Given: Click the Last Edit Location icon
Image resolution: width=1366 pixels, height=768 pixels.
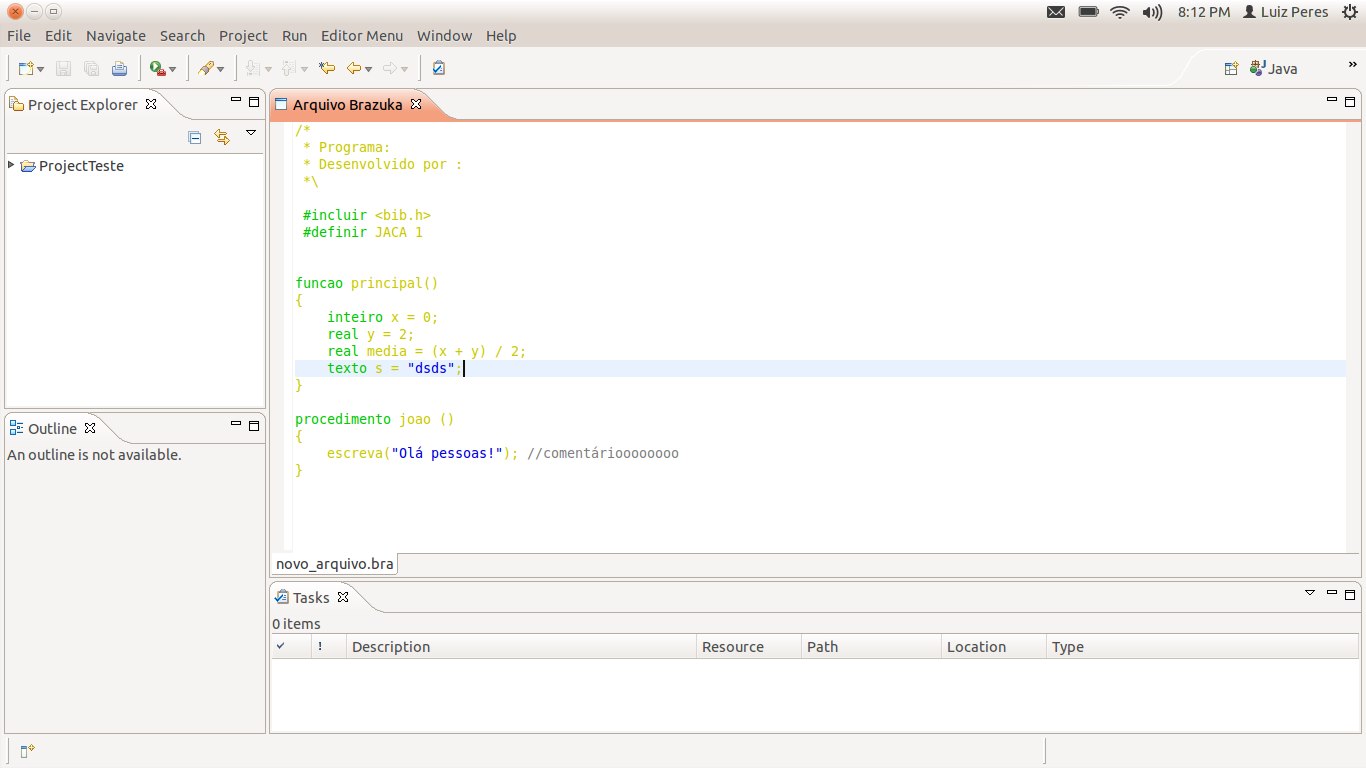Looking at the screenshot, I should tap(326, 69).
